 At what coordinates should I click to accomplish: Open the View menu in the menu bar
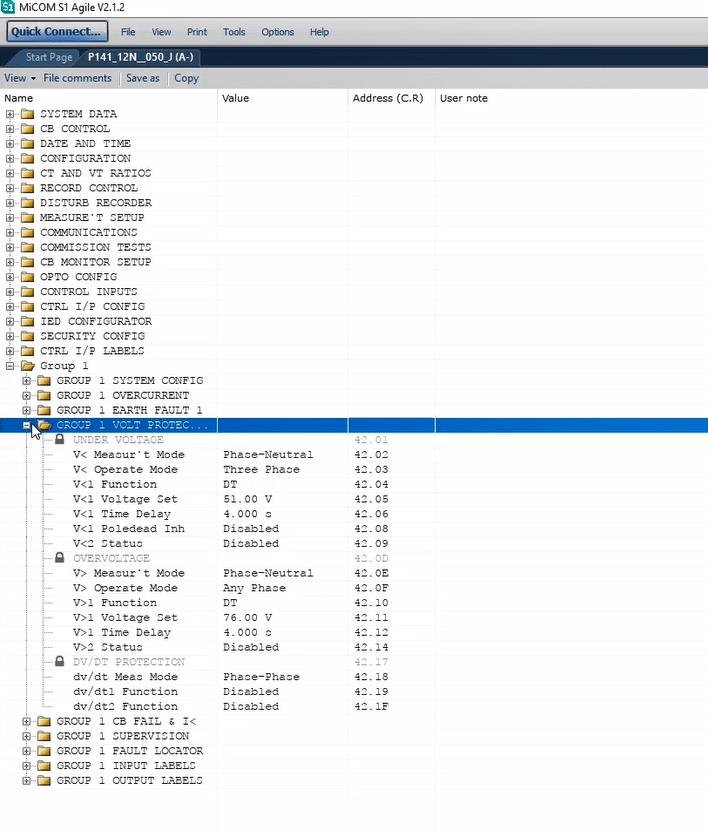pos(161,32)
